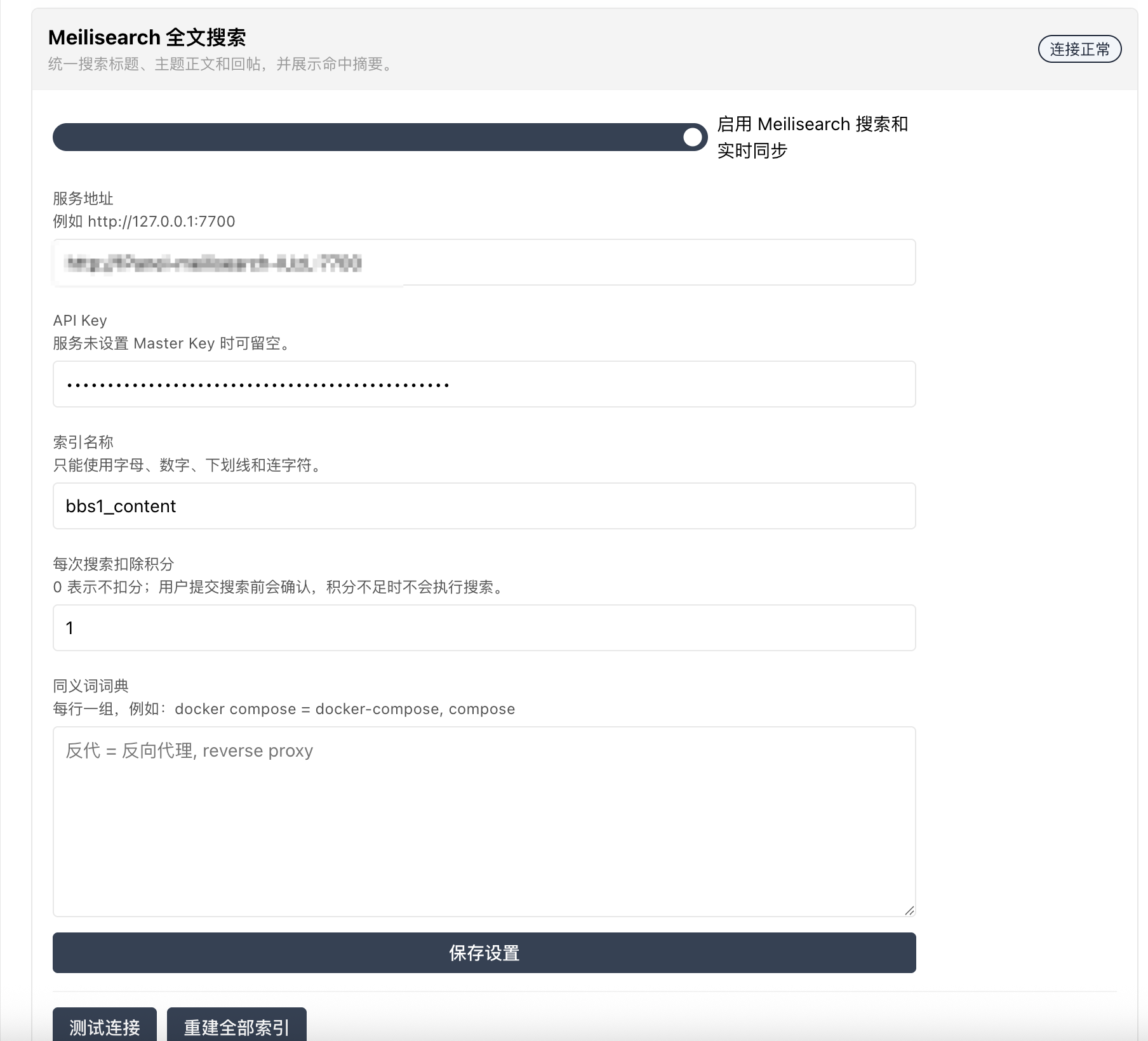The width and height of the screenshot is (1148, 1041).
Task: Click the 重建全部索引 button
Action: pyautogui.click(x=237, y=1025)
